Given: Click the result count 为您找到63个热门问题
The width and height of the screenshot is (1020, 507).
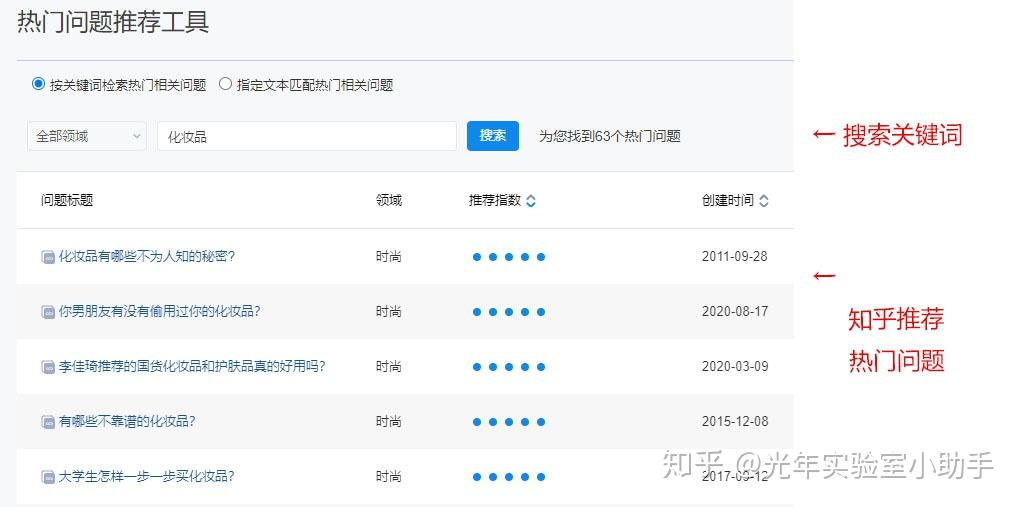Looking at the screenshot, I should click(610, 136).
